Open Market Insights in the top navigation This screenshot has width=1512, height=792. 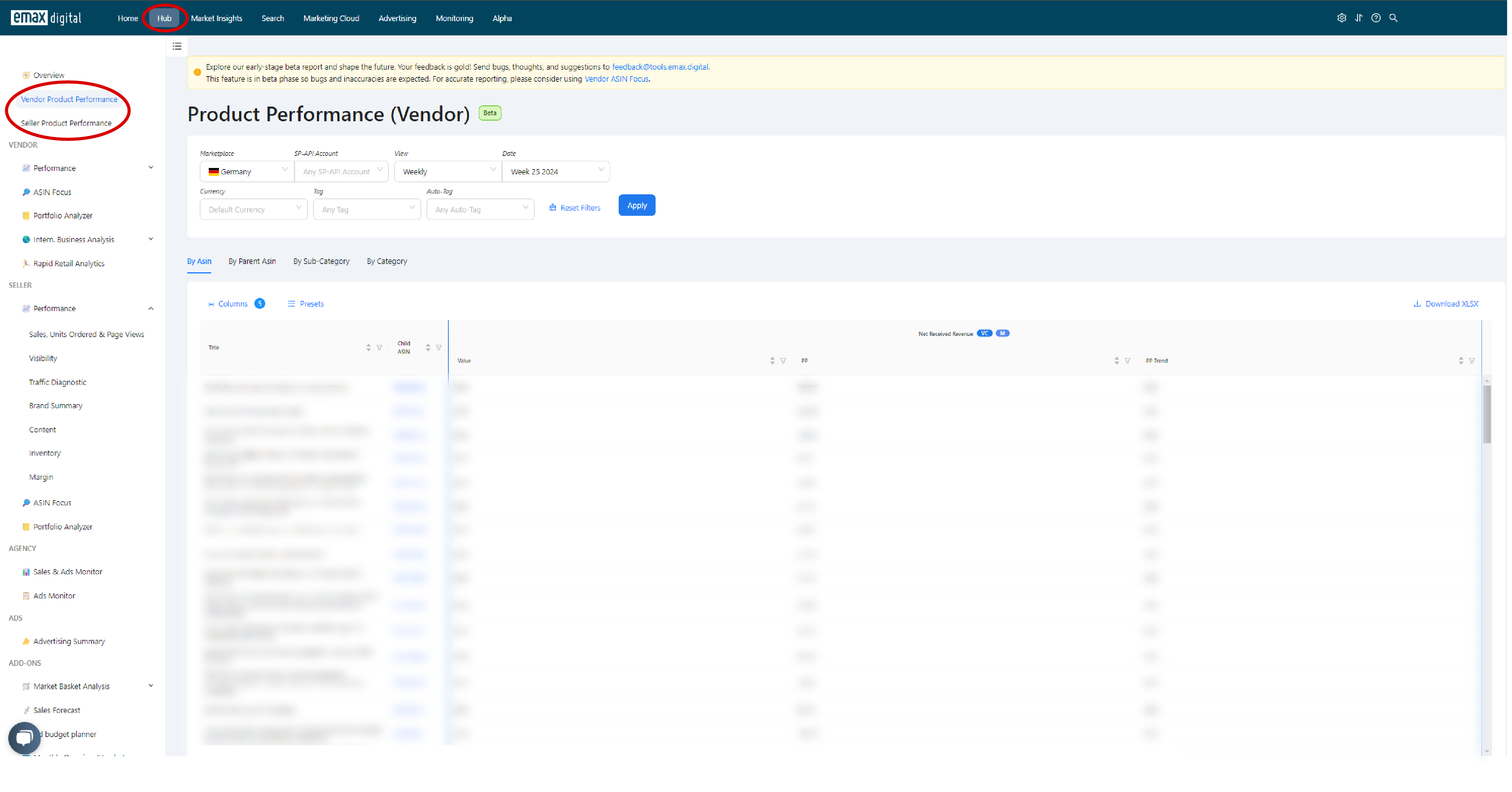(217, 18)
